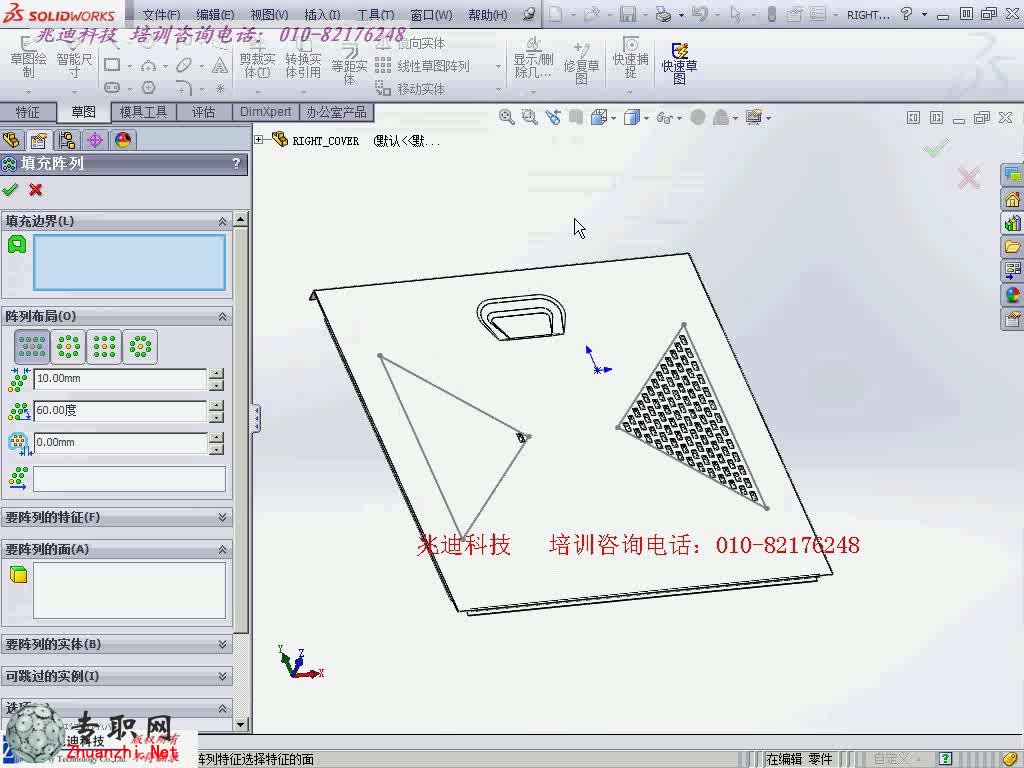Viewport: 1024px width, 768px height.
Task: Open the Display Style dropdown arrow
Action: click(x=647, y=118)
